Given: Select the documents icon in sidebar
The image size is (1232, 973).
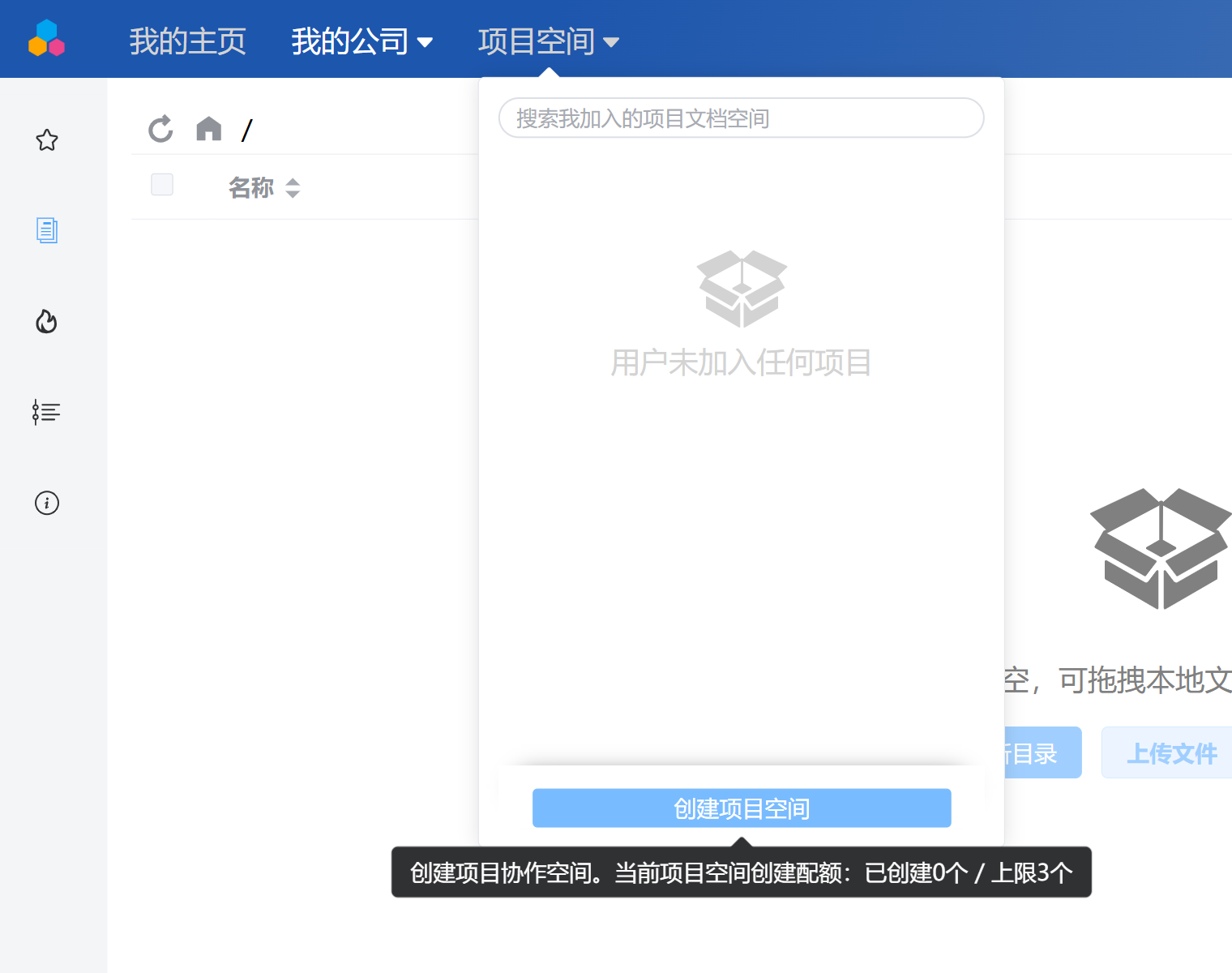Looking at the screenshot, I should pyautogui.click(x=47, y=230).
